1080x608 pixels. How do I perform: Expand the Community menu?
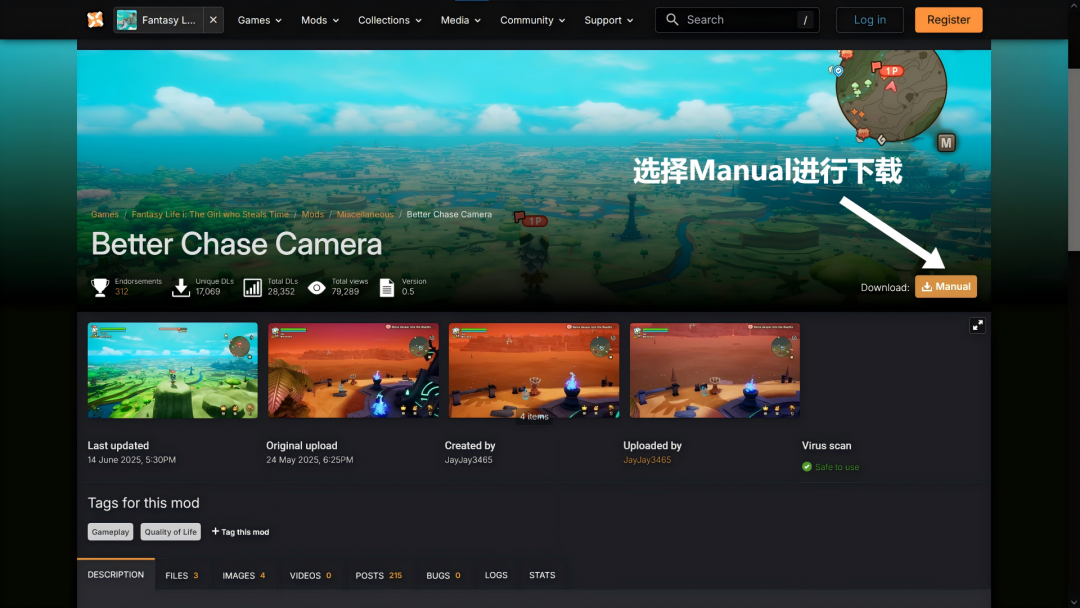click(x=532, y=20)
